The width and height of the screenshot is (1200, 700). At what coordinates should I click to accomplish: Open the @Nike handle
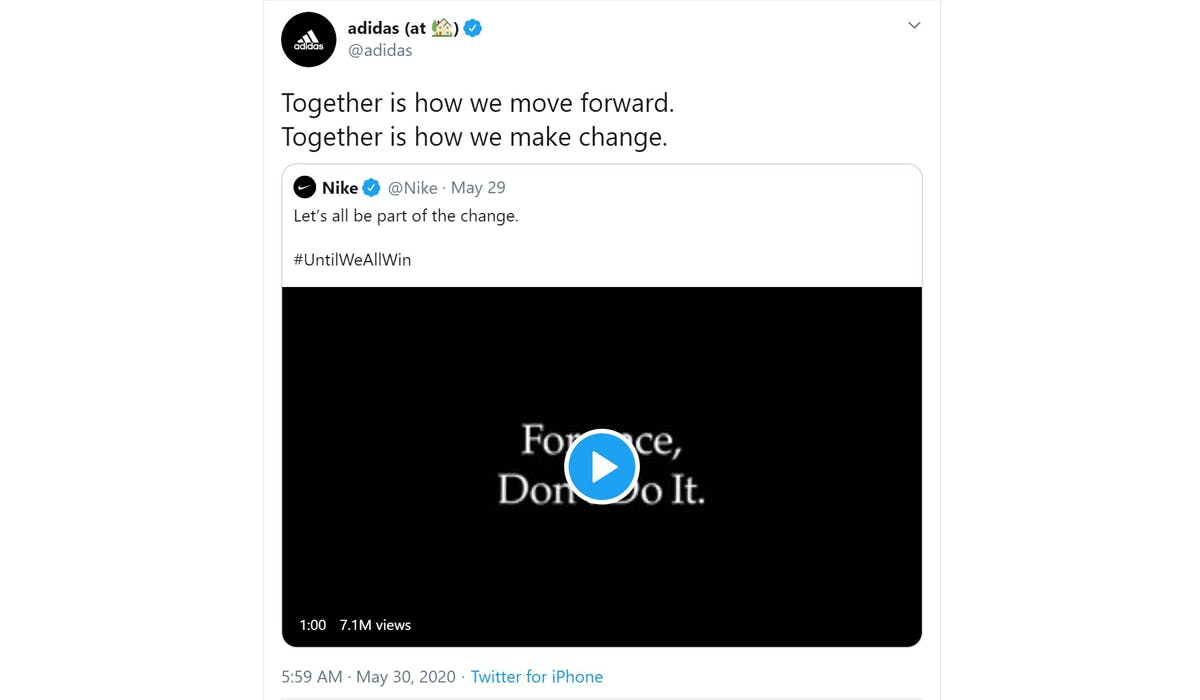click(x=412, y=187)
